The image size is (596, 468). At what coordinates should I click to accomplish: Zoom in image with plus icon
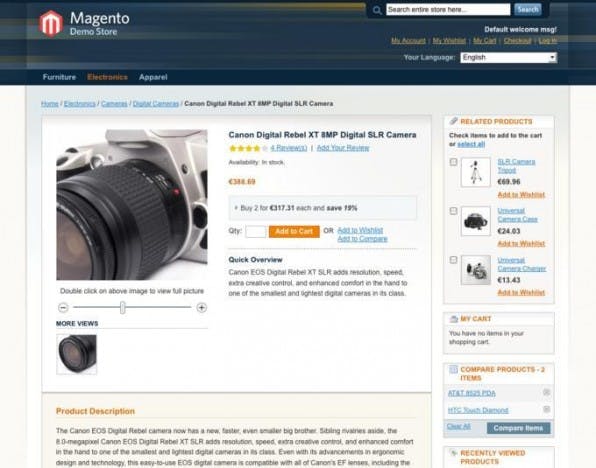[x=201, y=308]
